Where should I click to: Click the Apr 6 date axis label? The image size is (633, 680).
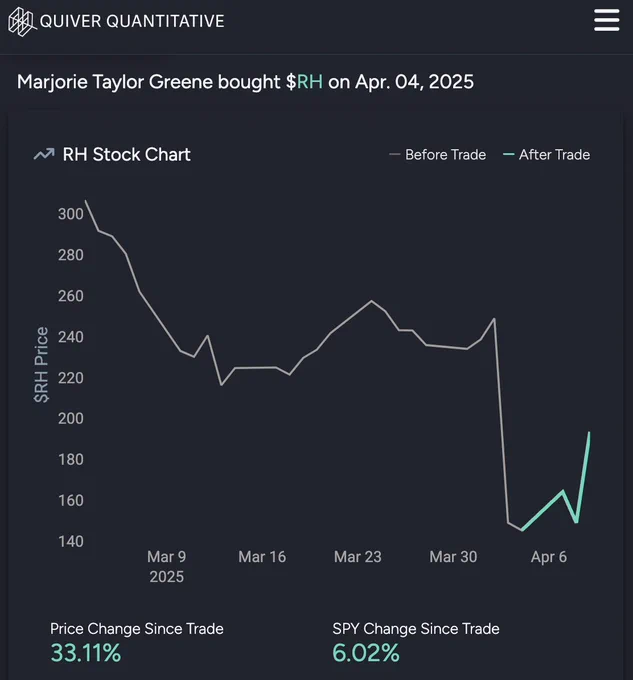pos(548,557)
